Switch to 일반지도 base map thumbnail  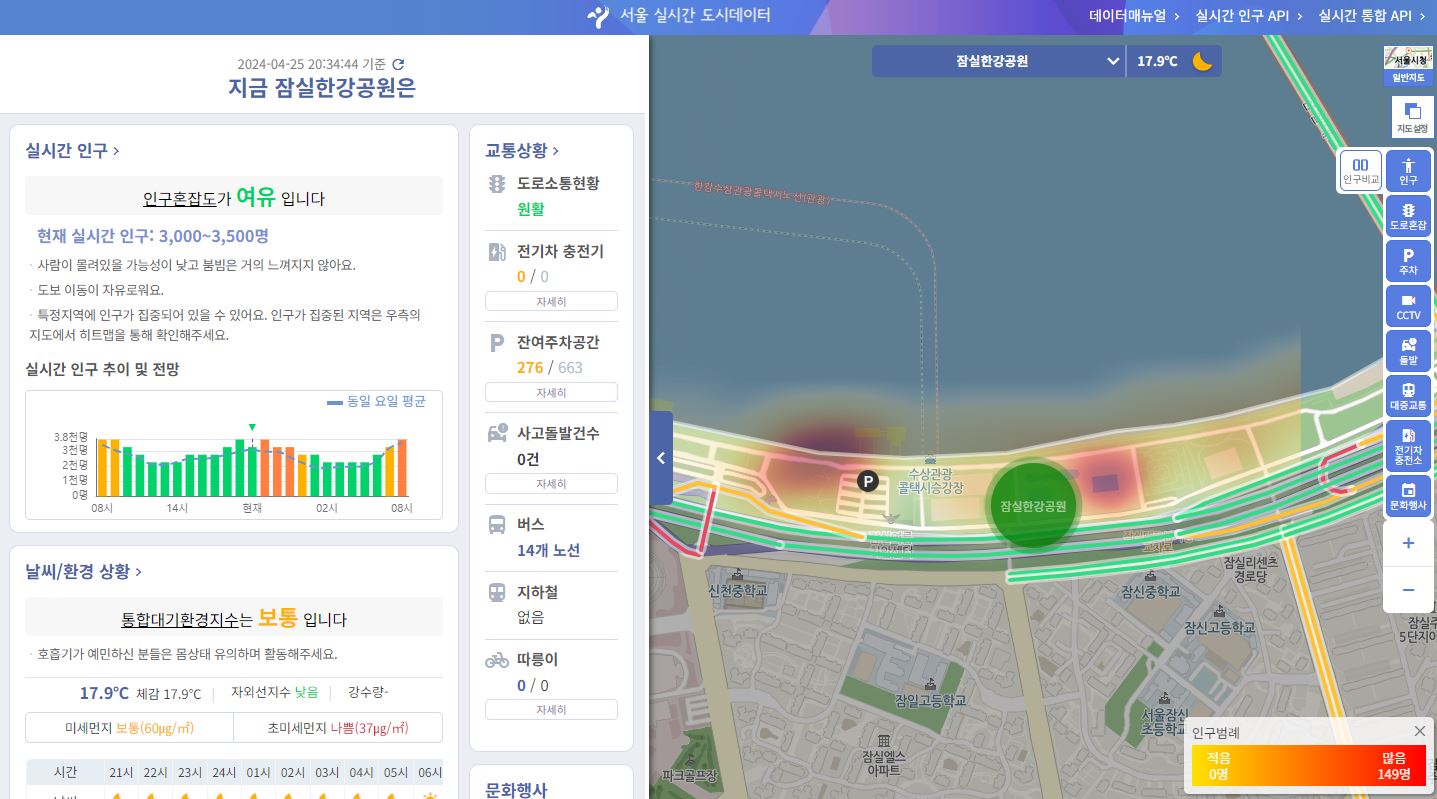[1408, 65]
